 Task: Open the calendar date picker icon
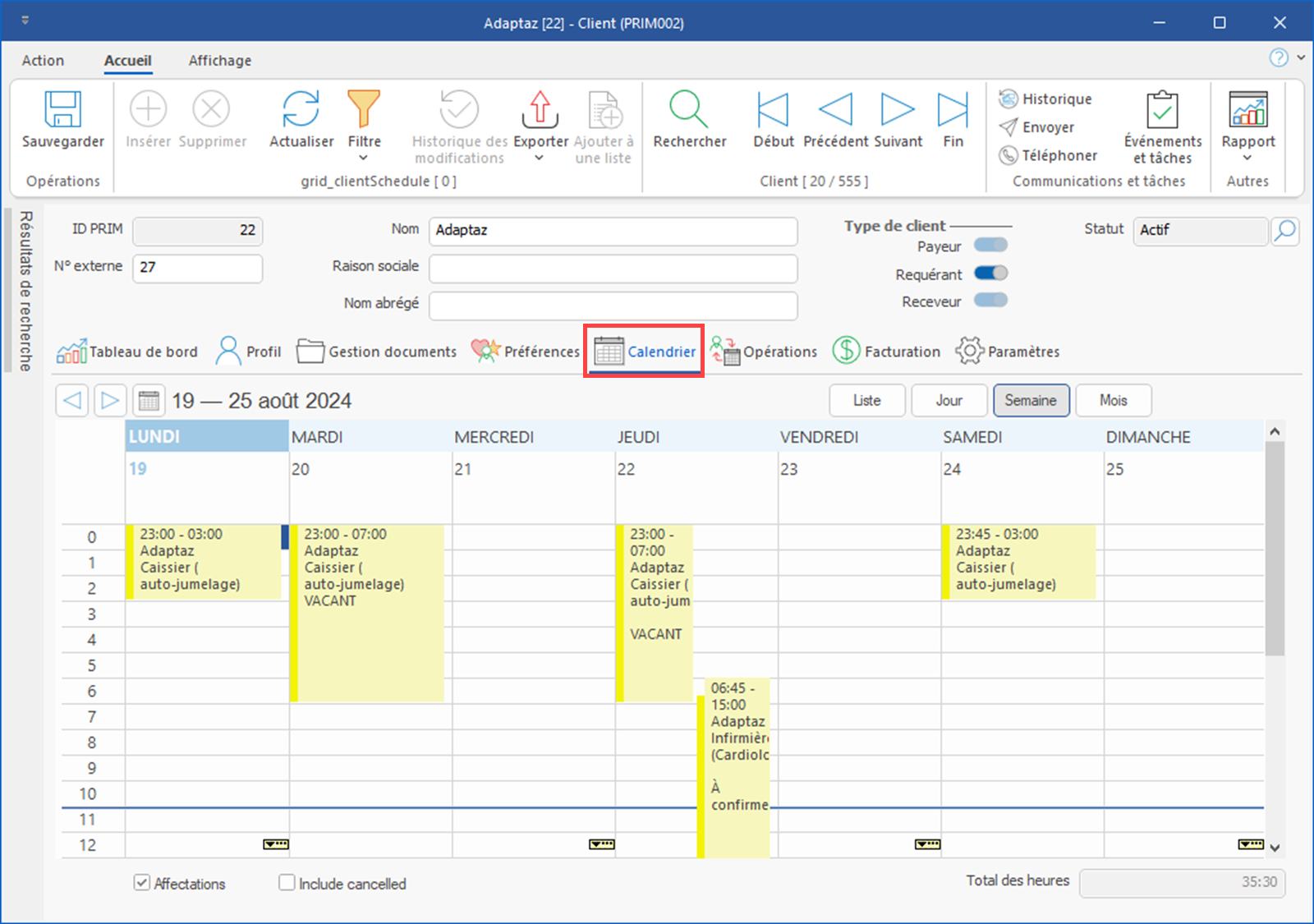(149, 401)
